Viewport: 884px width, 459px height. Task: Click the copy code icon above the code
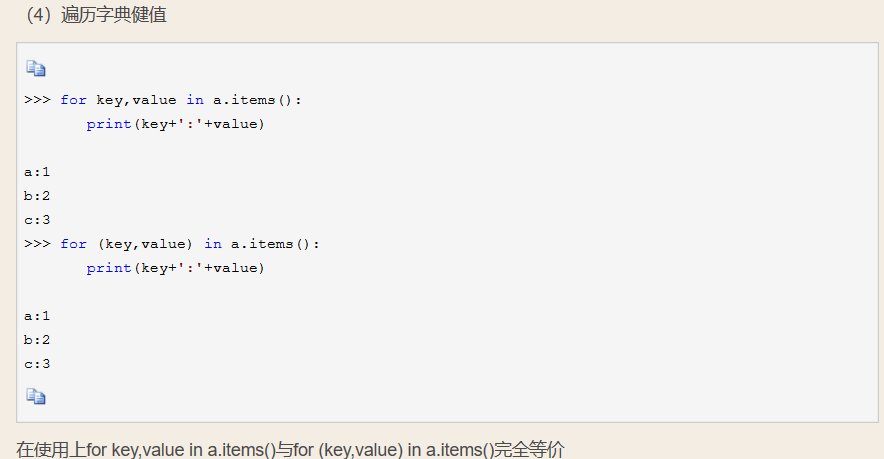(x=36, y=69)
